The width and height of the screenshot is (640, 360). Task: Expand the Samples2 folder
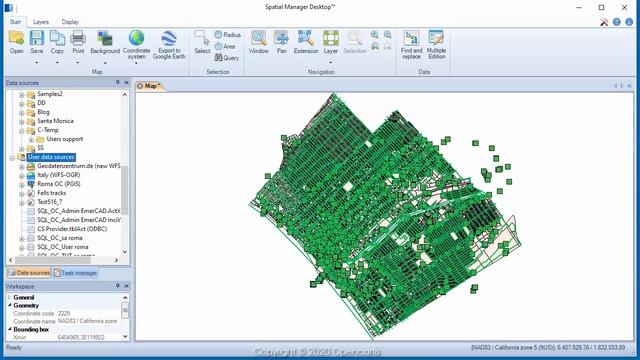(22, 95)
